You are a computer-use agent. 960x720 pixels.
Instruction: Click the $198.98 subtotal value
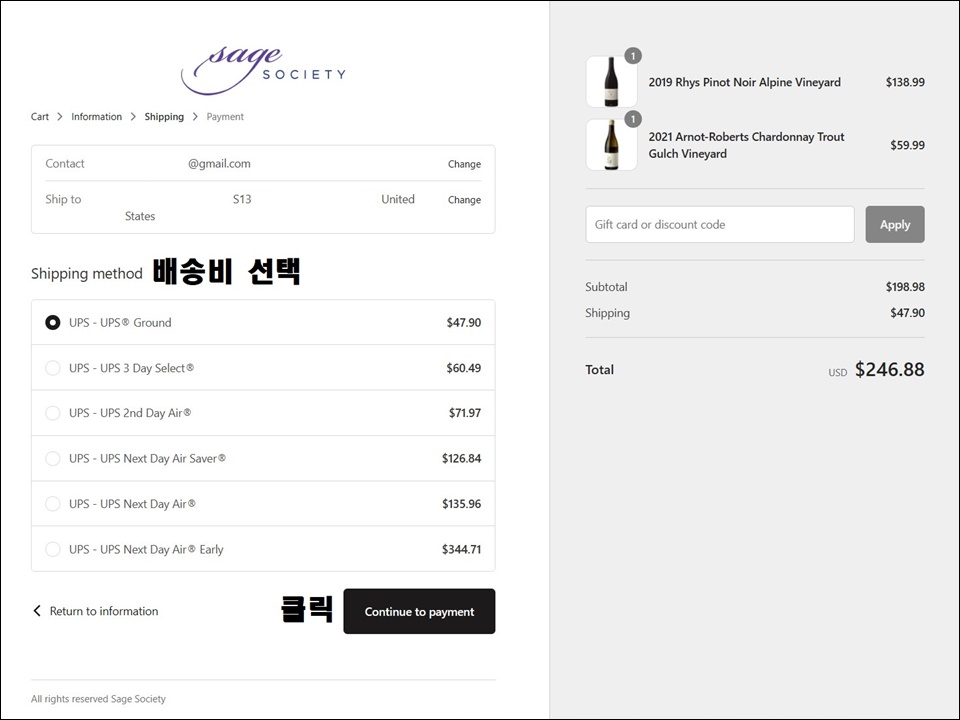(905, 287)
